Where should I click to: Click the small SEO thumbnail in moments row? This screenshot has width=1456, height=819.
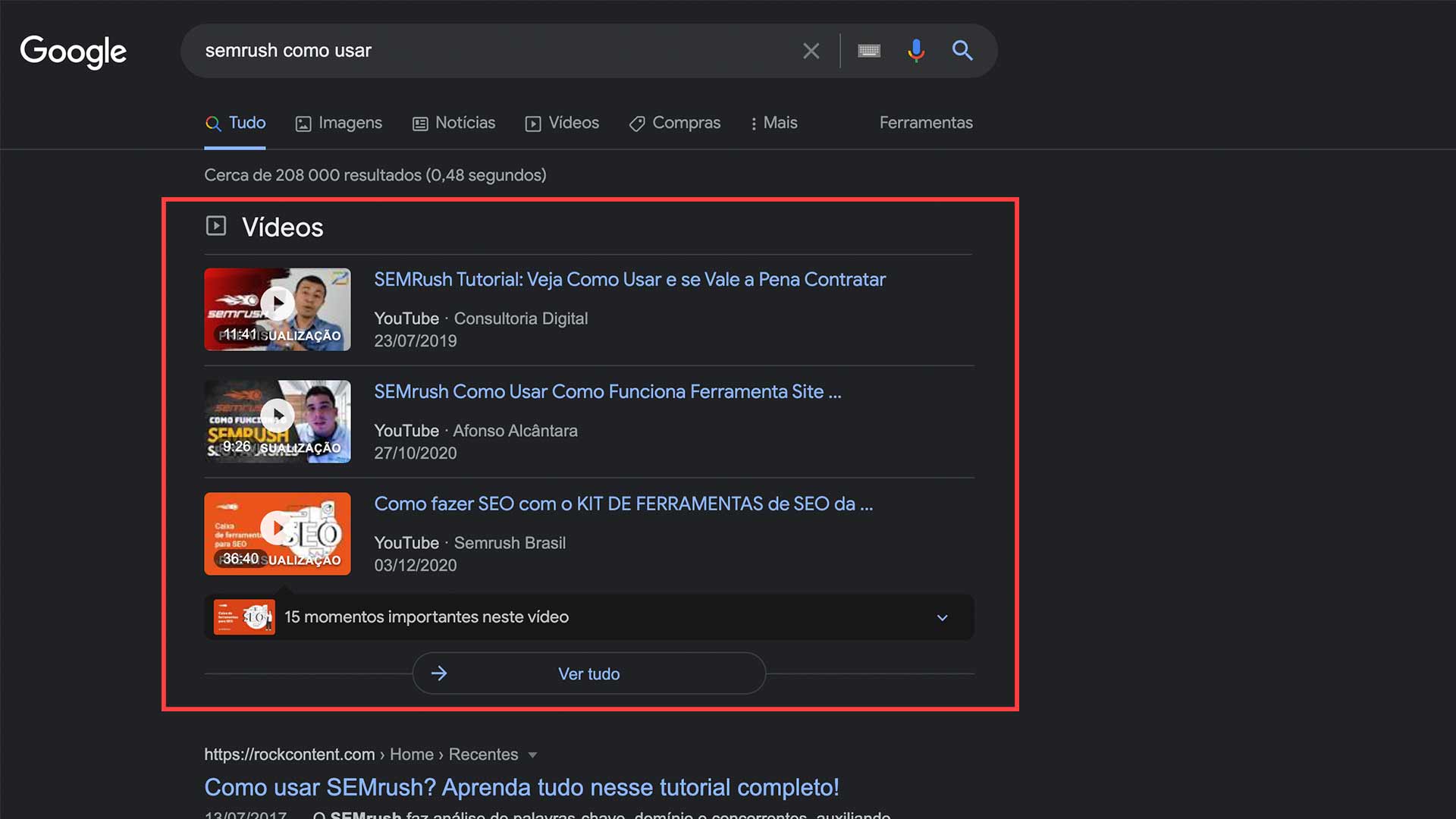tap(244, 617)
